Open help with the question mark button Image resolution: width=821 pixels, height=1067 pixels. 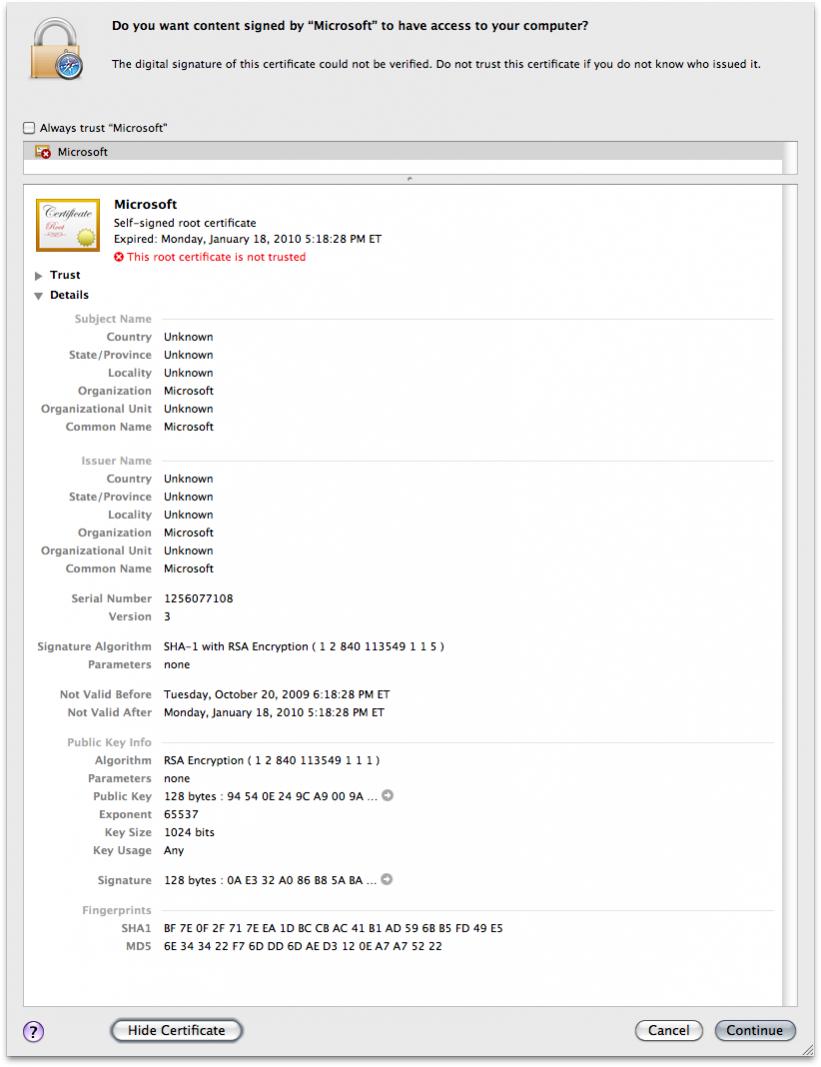click(32, 1031)
